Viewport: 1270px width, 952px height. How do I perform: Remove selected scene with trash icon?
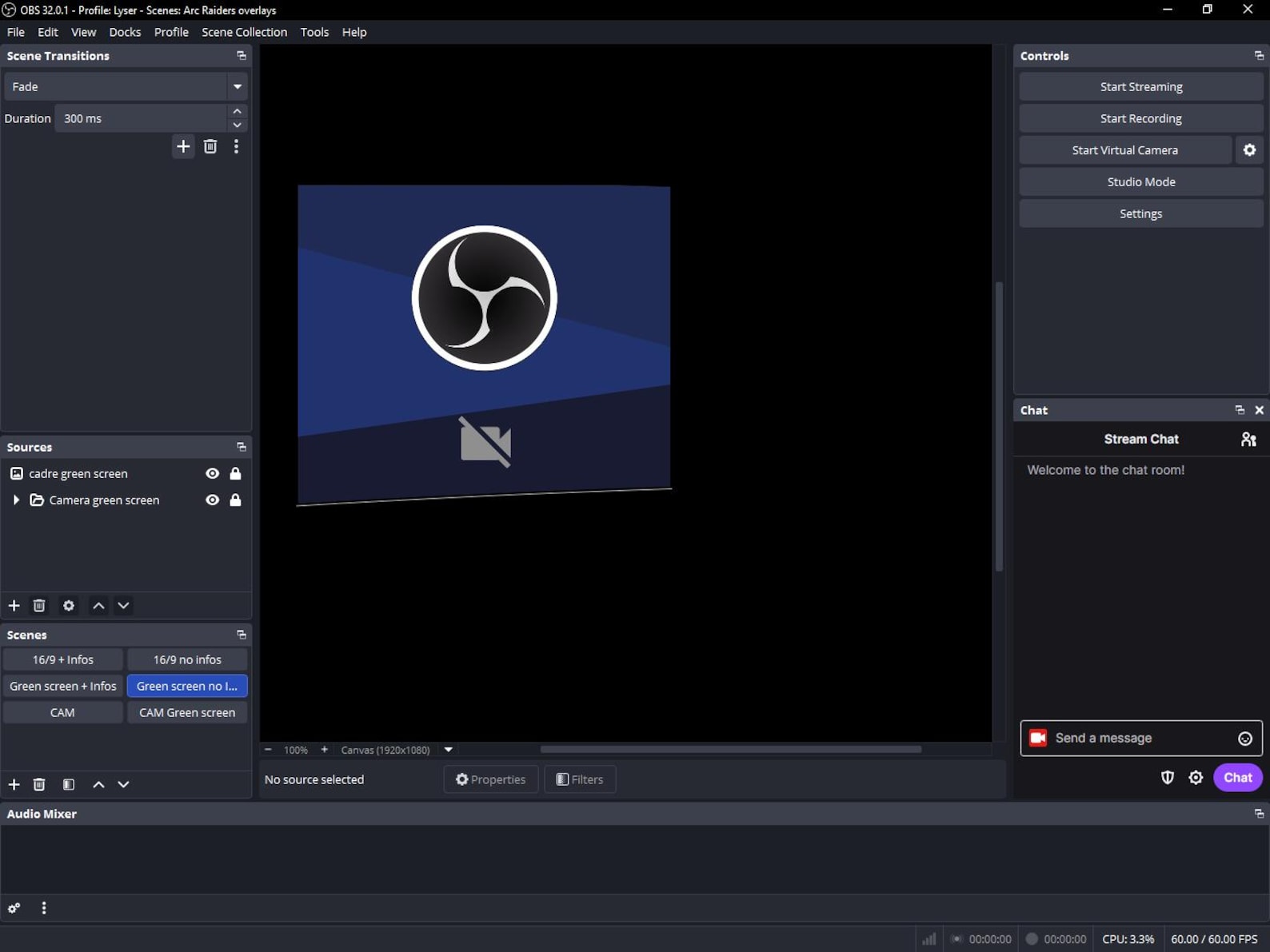[39, 784]
